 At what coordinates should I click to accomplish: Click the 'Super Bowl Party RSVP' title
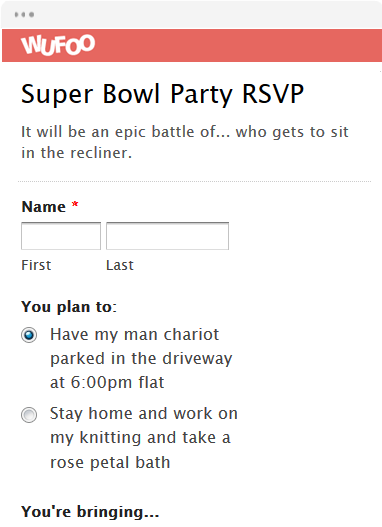click(x=163, y=94)
